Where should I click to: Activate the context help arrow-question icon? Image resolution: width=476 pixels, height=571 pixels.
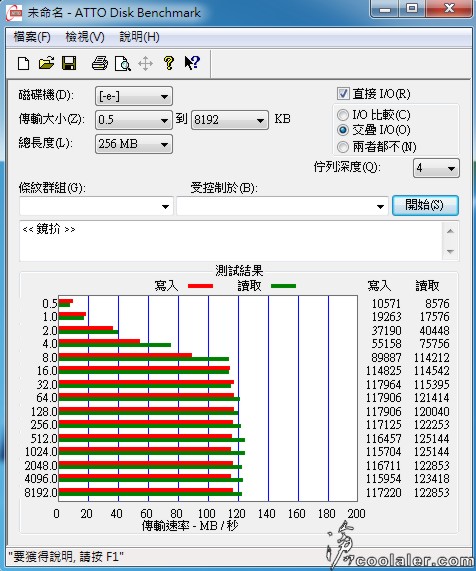(192, 63)
